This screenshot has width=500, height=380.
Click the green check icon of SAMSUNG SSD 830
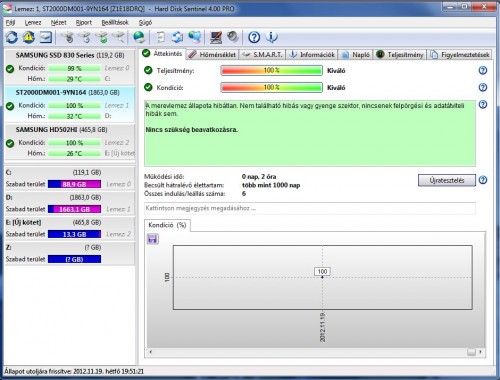(x=10, y=69)
